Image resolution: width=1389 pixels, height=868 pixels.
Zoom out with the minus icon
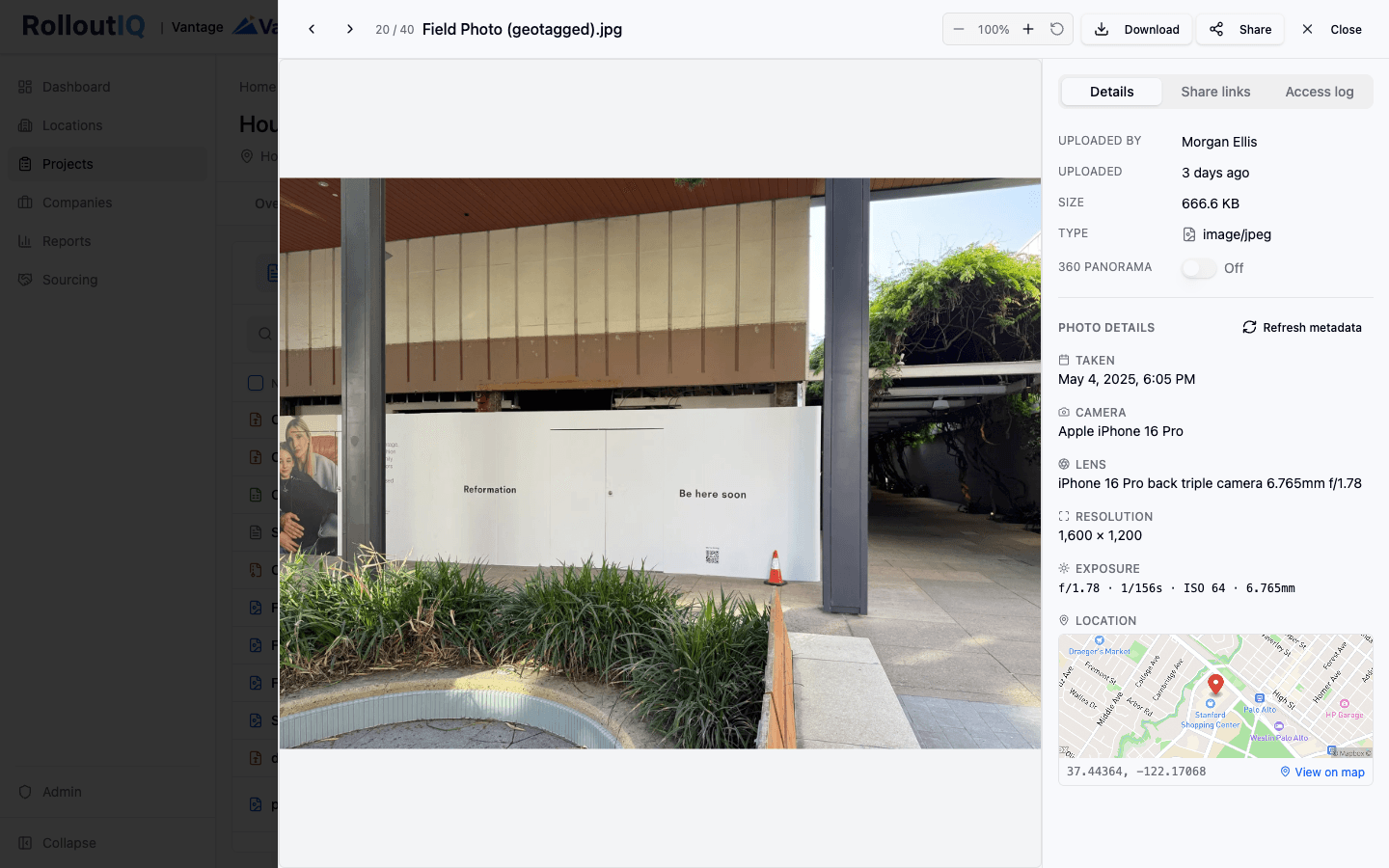(x=959, y=29)
